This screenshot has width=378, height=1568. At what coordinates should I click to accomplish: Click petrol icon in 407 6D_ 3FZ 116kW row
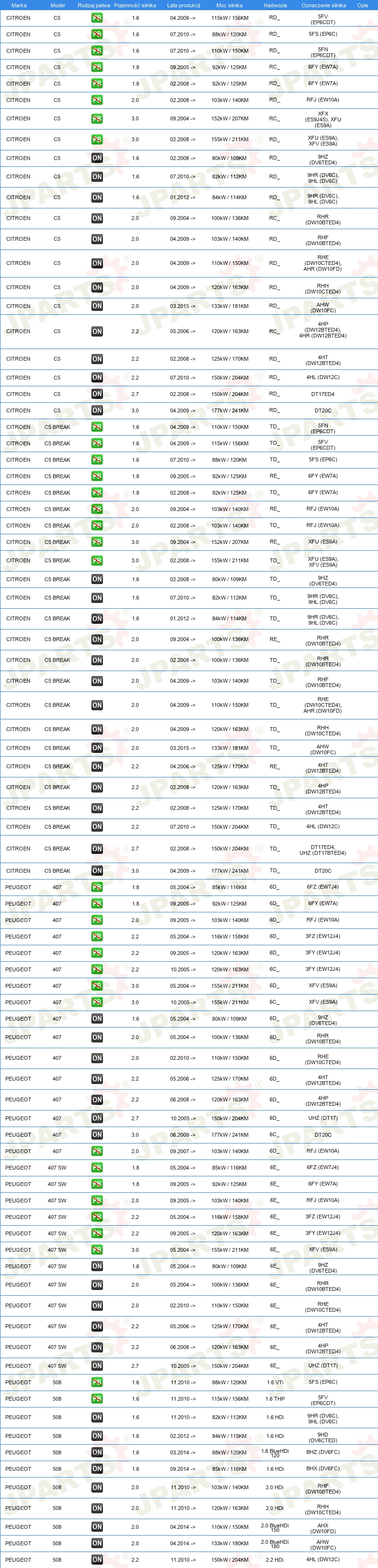pos(97,937)
